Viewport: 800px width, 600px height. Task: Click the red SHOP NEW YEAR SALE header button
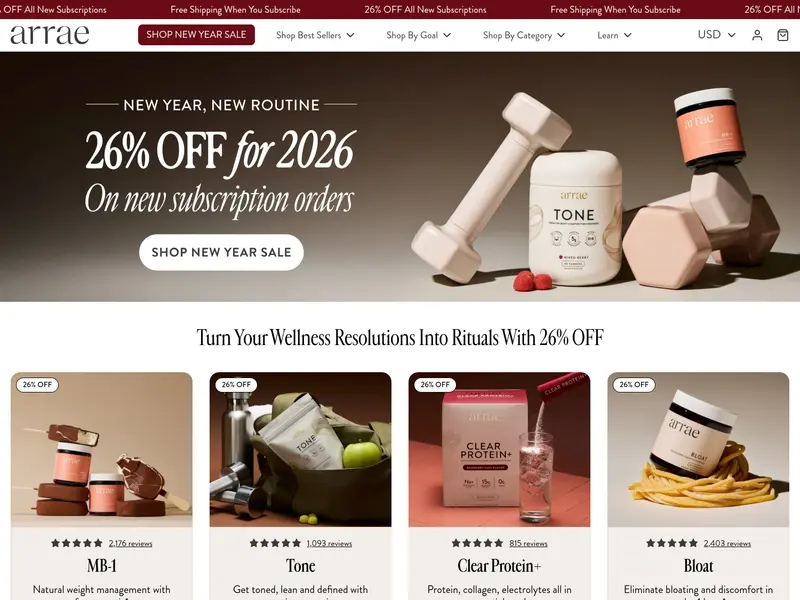click(x=196, y=35)
